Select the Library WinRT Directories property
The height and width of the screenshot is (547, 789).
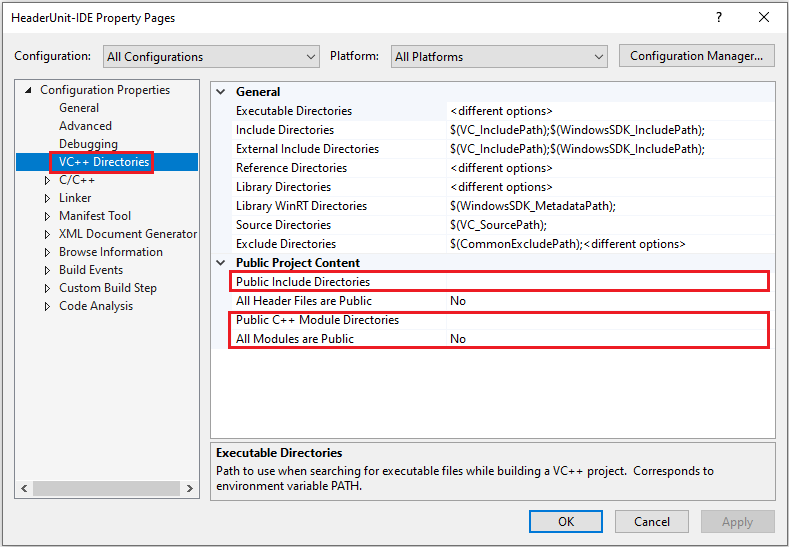tap(503, 206)
